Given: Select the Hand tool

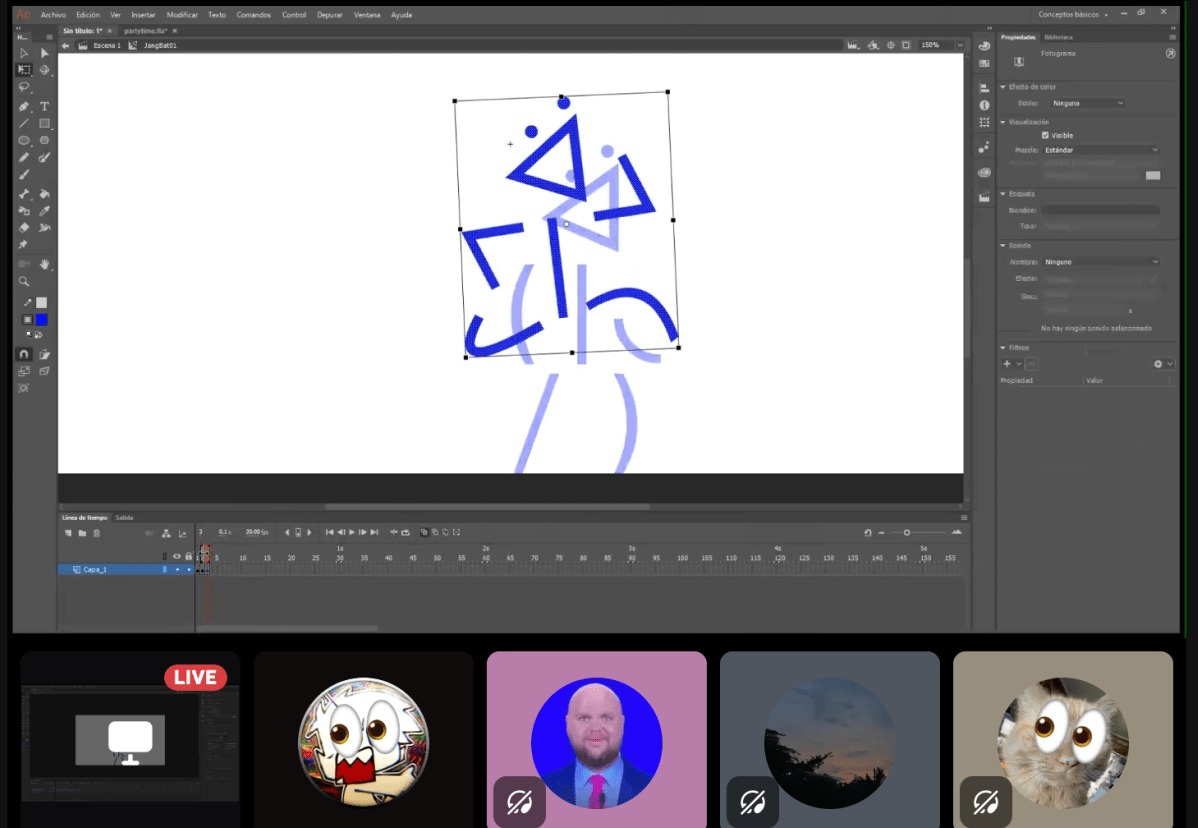Looking at the screenshot, I should [x=44, y=264].
